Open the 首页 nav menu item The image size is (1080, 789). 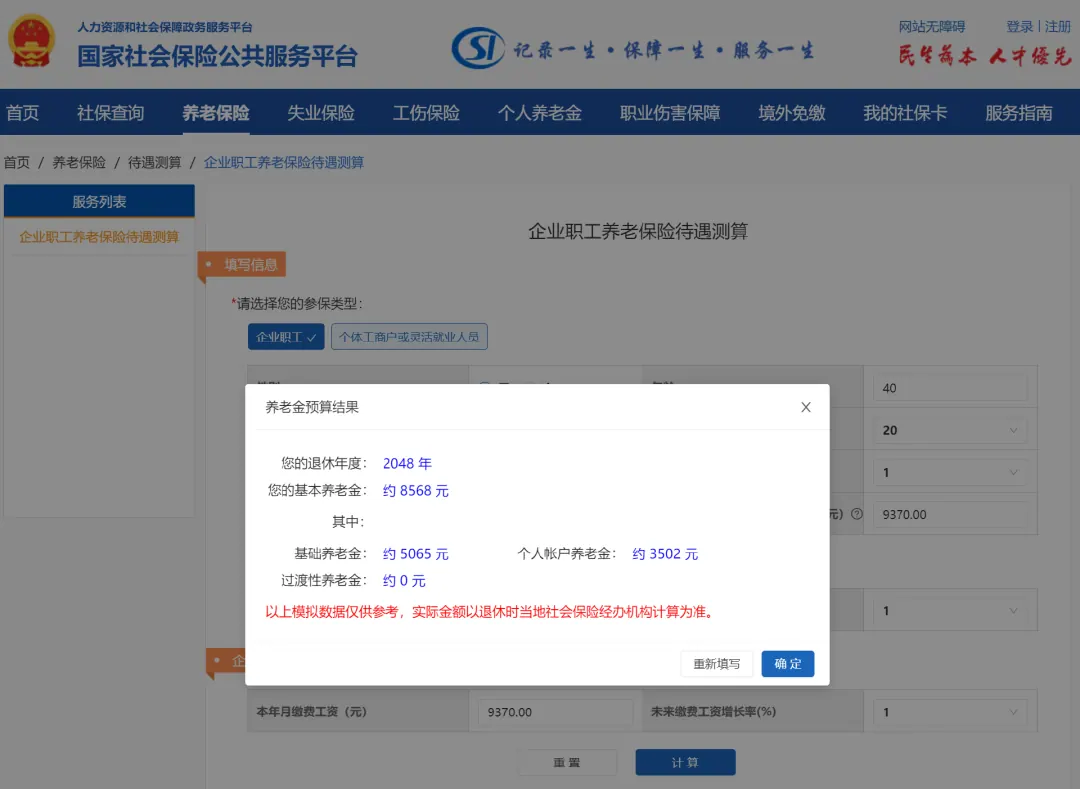23,112
